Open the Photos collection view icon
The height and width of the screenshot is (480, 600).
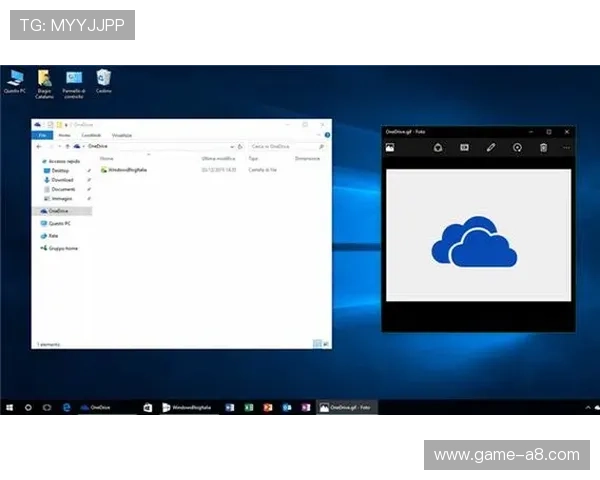point(390,148)
